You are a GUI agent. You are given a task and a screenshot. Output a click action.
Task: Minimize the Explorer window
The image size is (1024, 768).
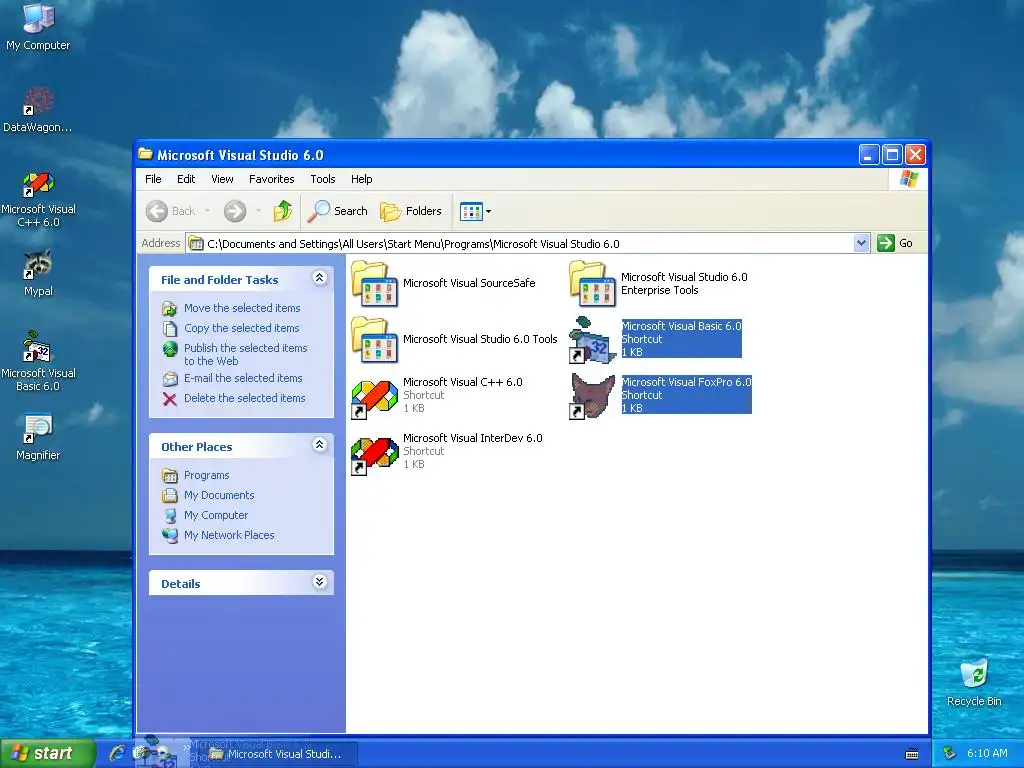(x=869, y=155)
